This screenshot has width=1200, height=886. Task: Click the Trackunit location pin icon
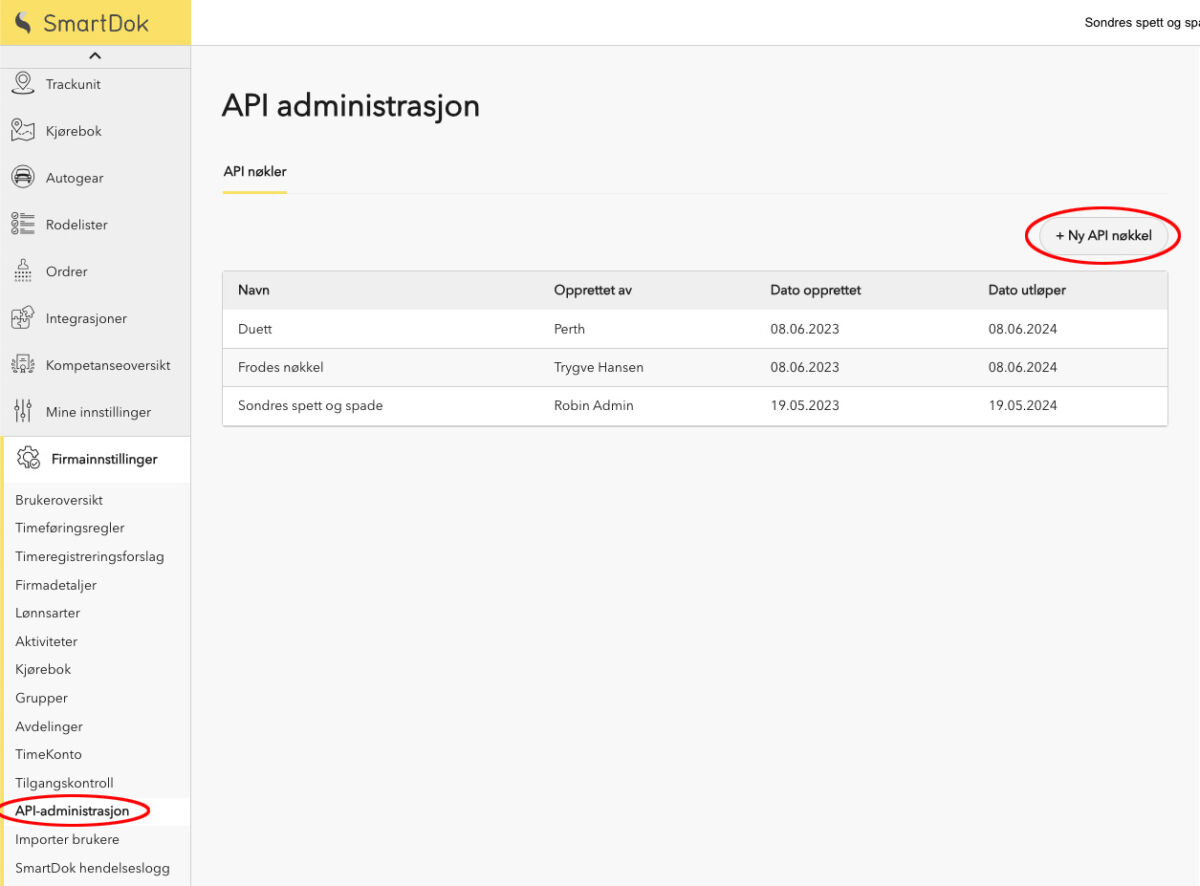[x=23, y=83]
